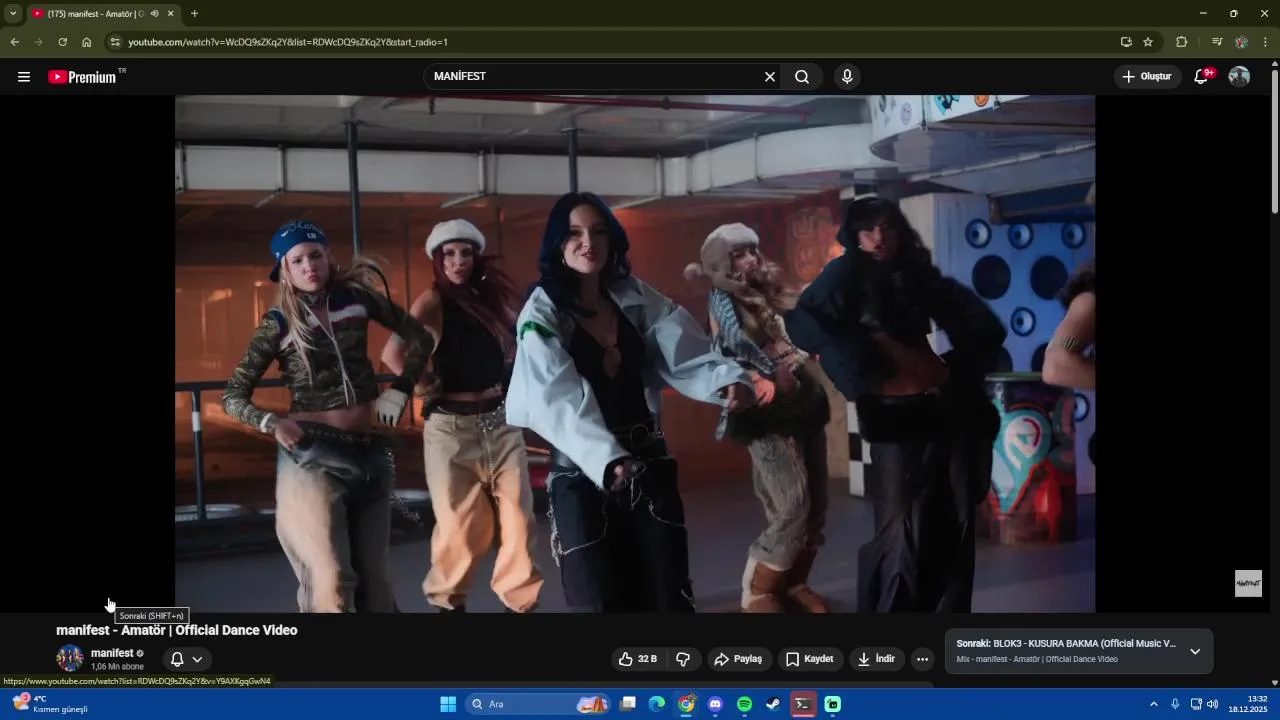Pause the video by clicking the player
Screen dimensions: 1280x720
[x=635, y=354]
